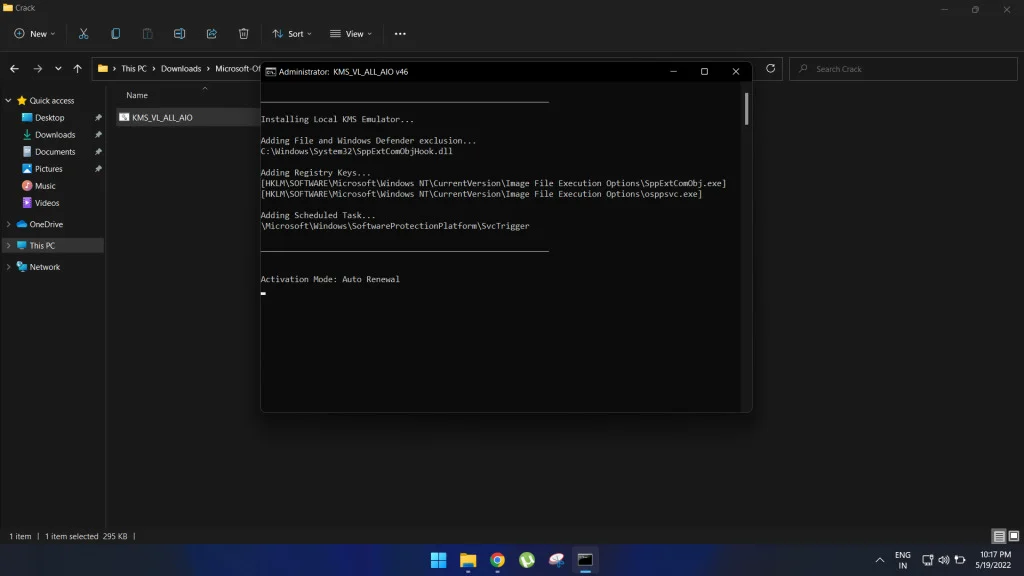Open Downloads in the sidebar
The height and width of the screenshot is (576, 1024).
(x=55, y=135)
